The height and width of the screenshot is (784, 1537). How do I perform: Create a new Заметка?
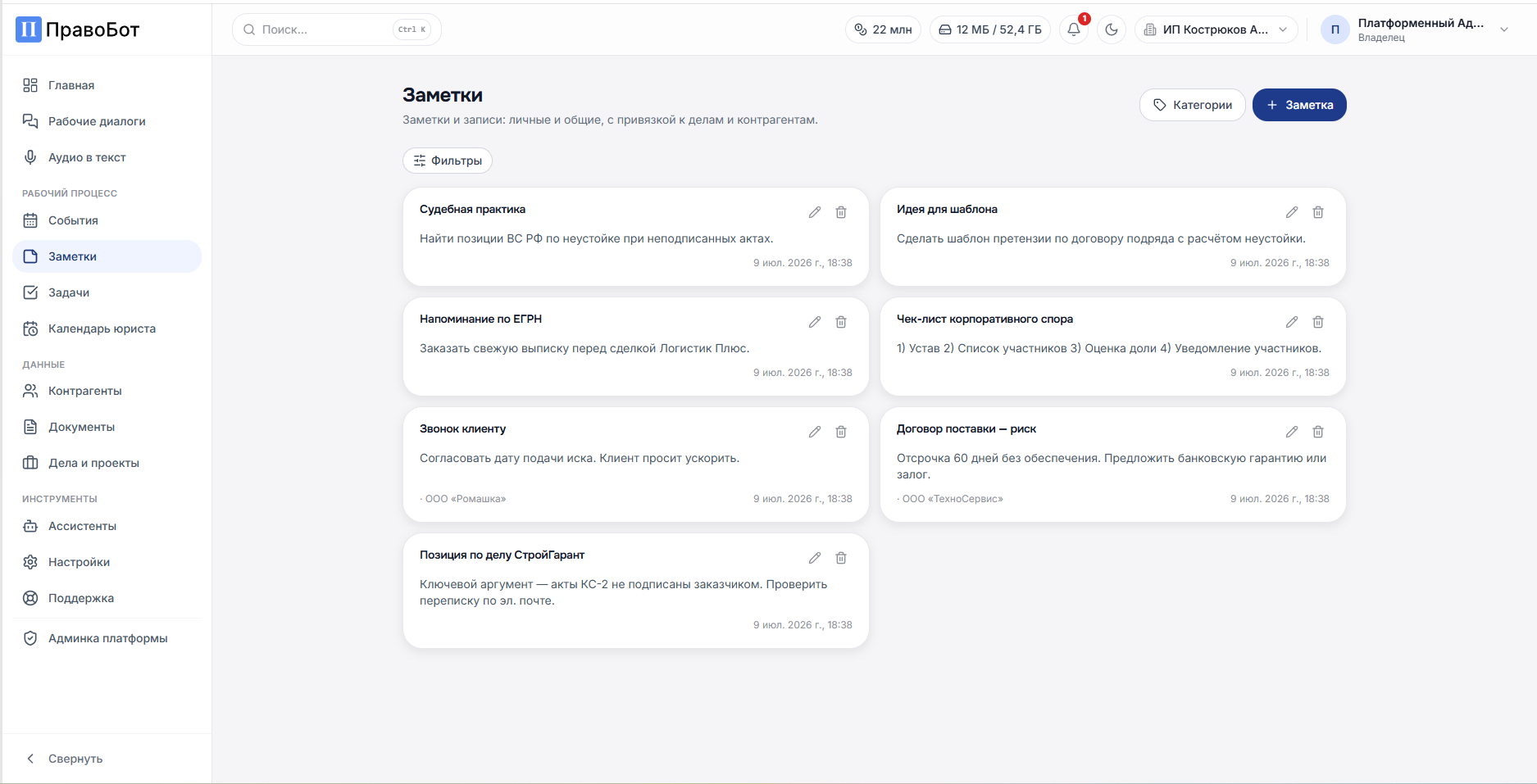[1299, 105]
